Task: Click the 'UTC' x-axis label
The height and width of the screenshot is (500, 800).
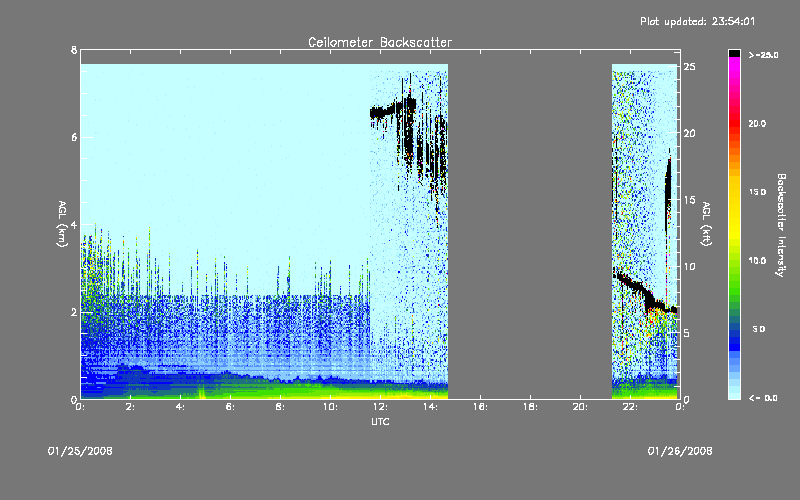Action: pyautogui.click(x=380, y=421)
